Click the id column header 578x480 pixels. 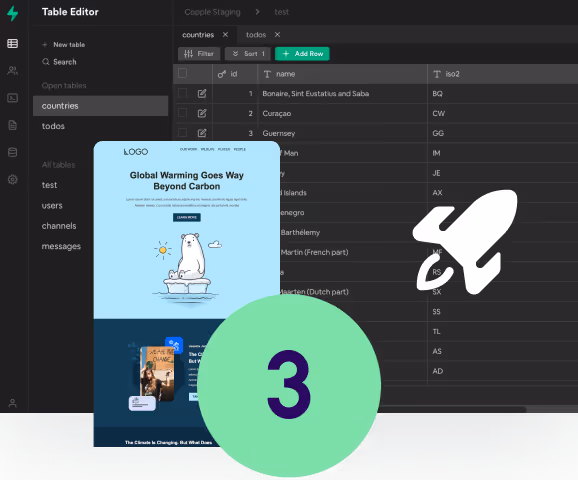[x=235, y=74]
